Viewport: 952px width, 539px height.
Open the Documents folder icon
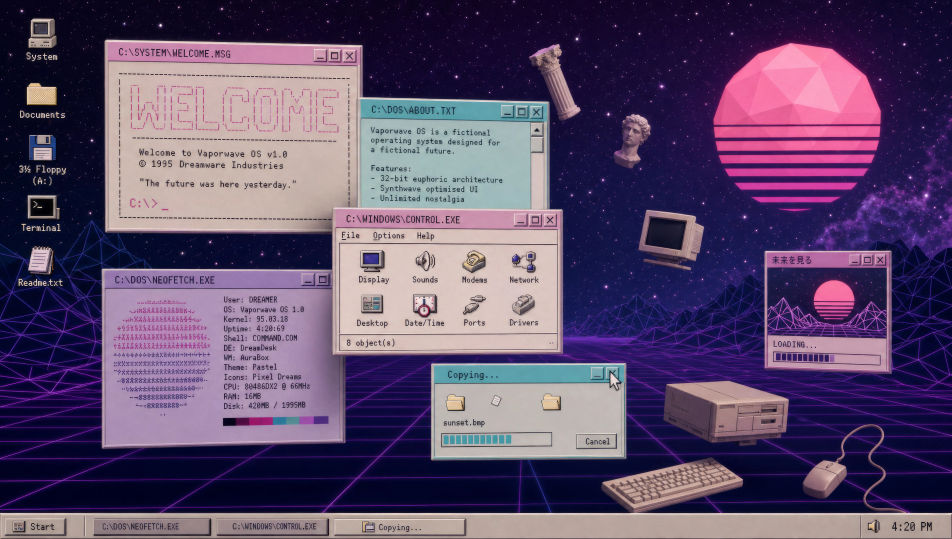click(x=42, y=101)
